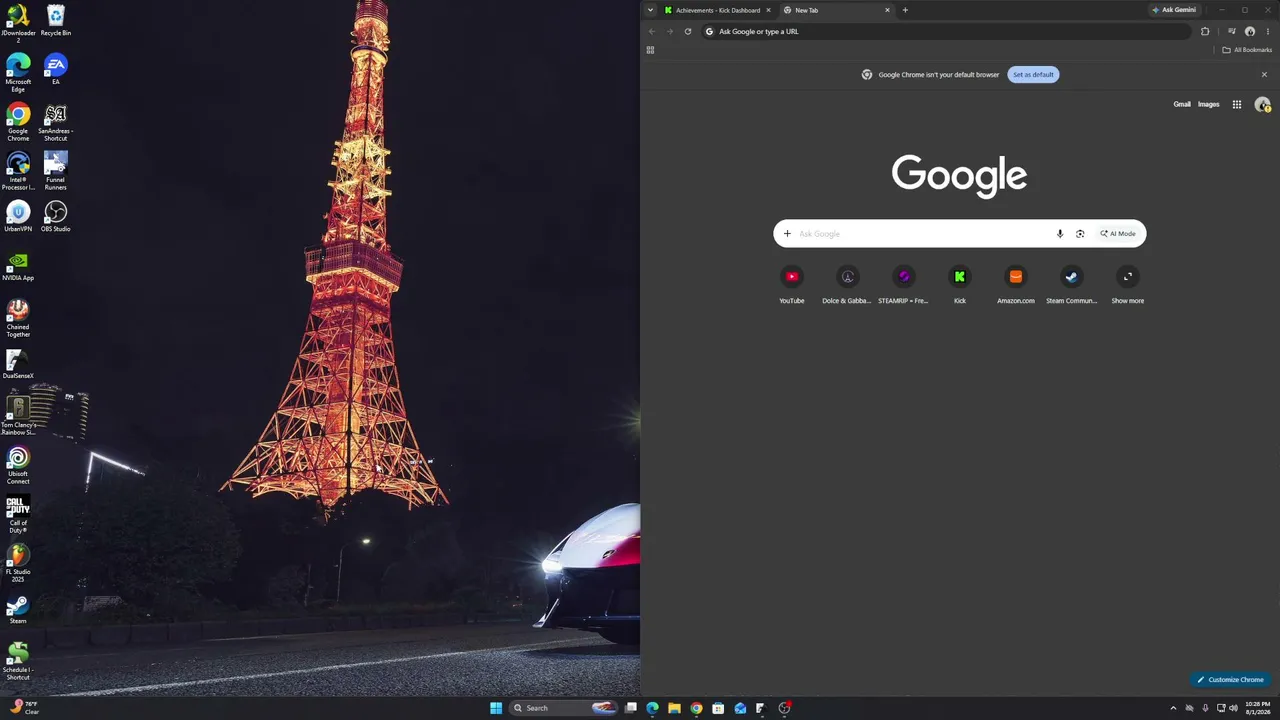Open the Images link

point(1209,104)
